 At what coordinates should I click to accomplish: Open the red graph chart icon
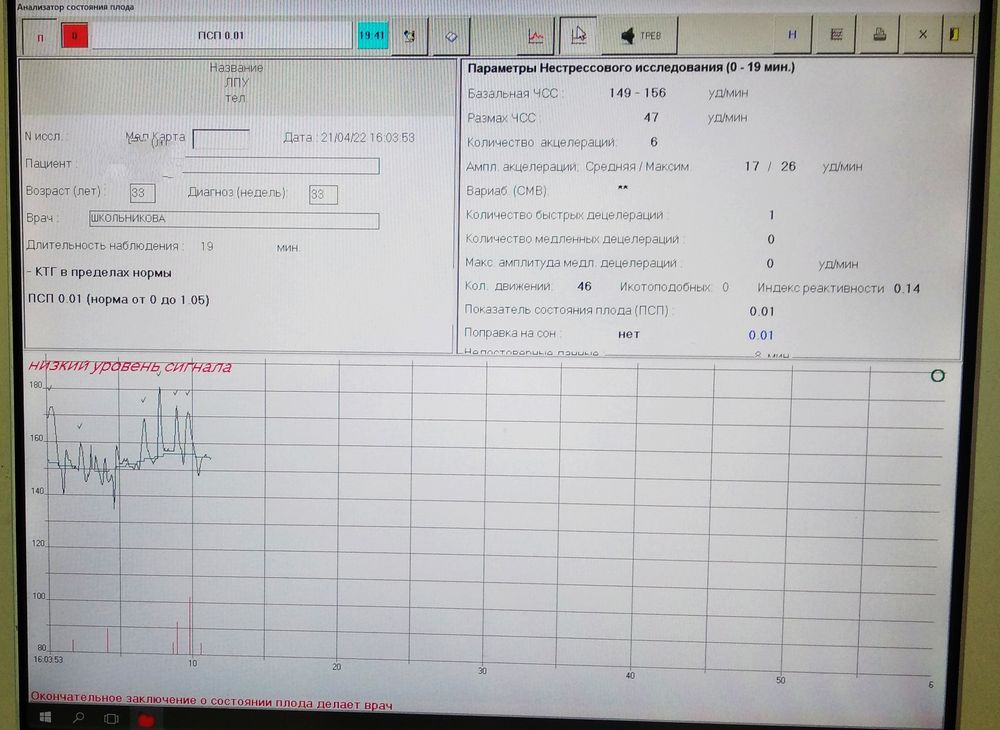click(x=536, y=36)
